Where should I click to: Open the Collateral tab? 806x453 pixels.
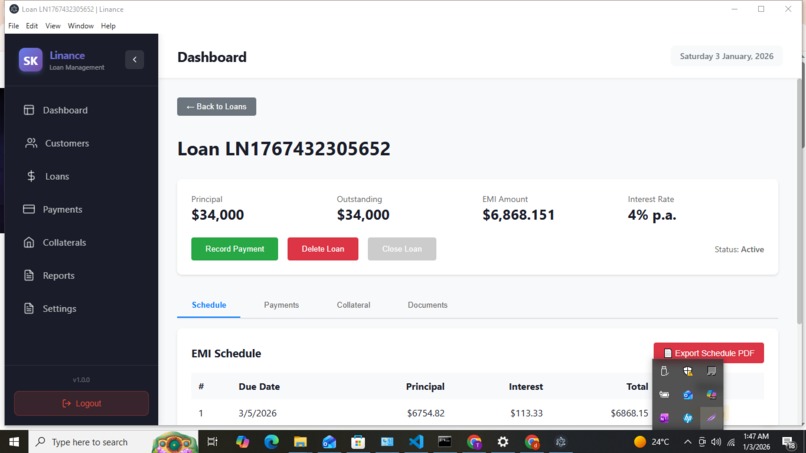click(x=353, y=305)
